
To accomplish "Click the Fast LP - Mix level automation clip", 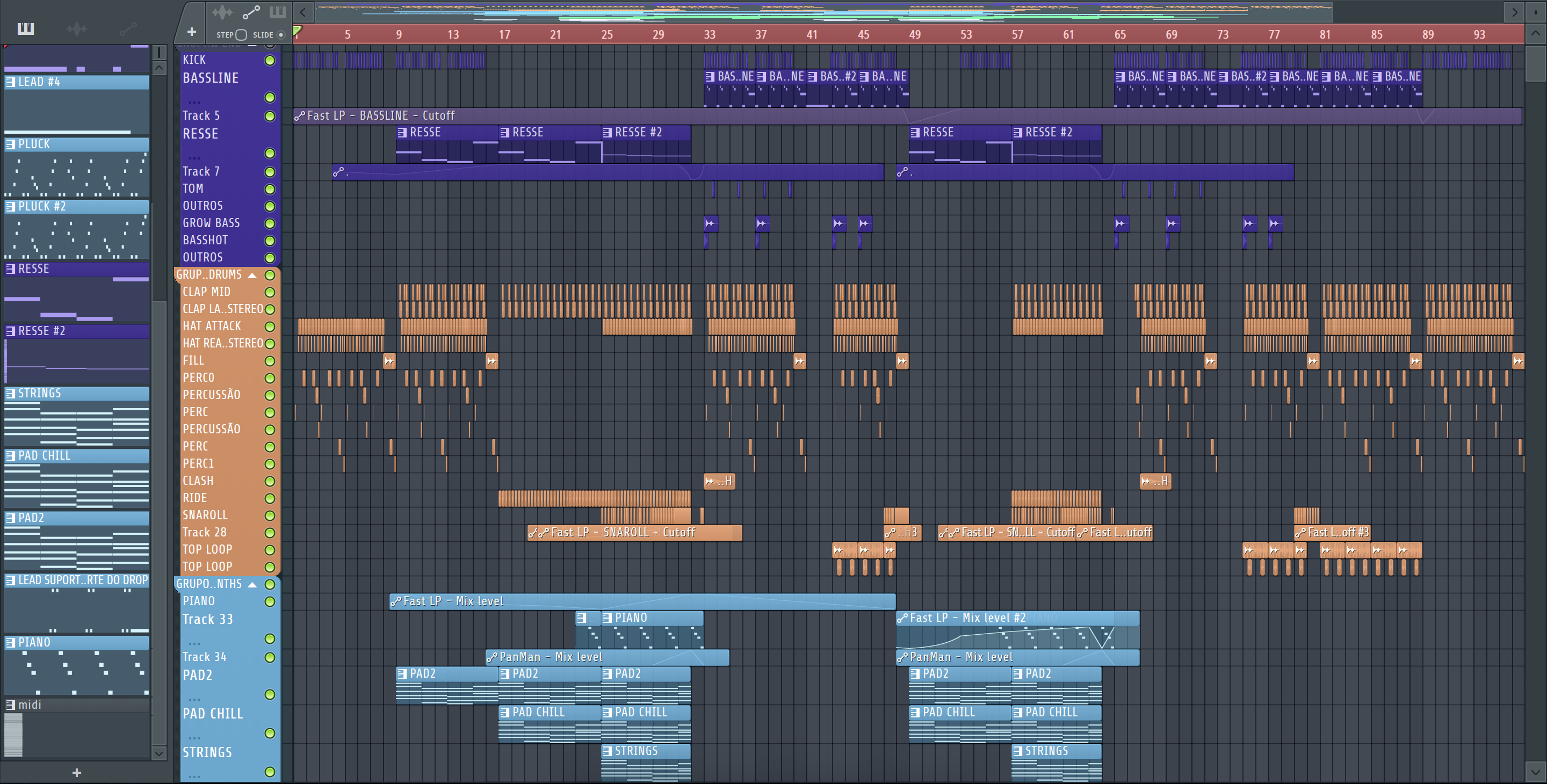I will click(642, 601).
